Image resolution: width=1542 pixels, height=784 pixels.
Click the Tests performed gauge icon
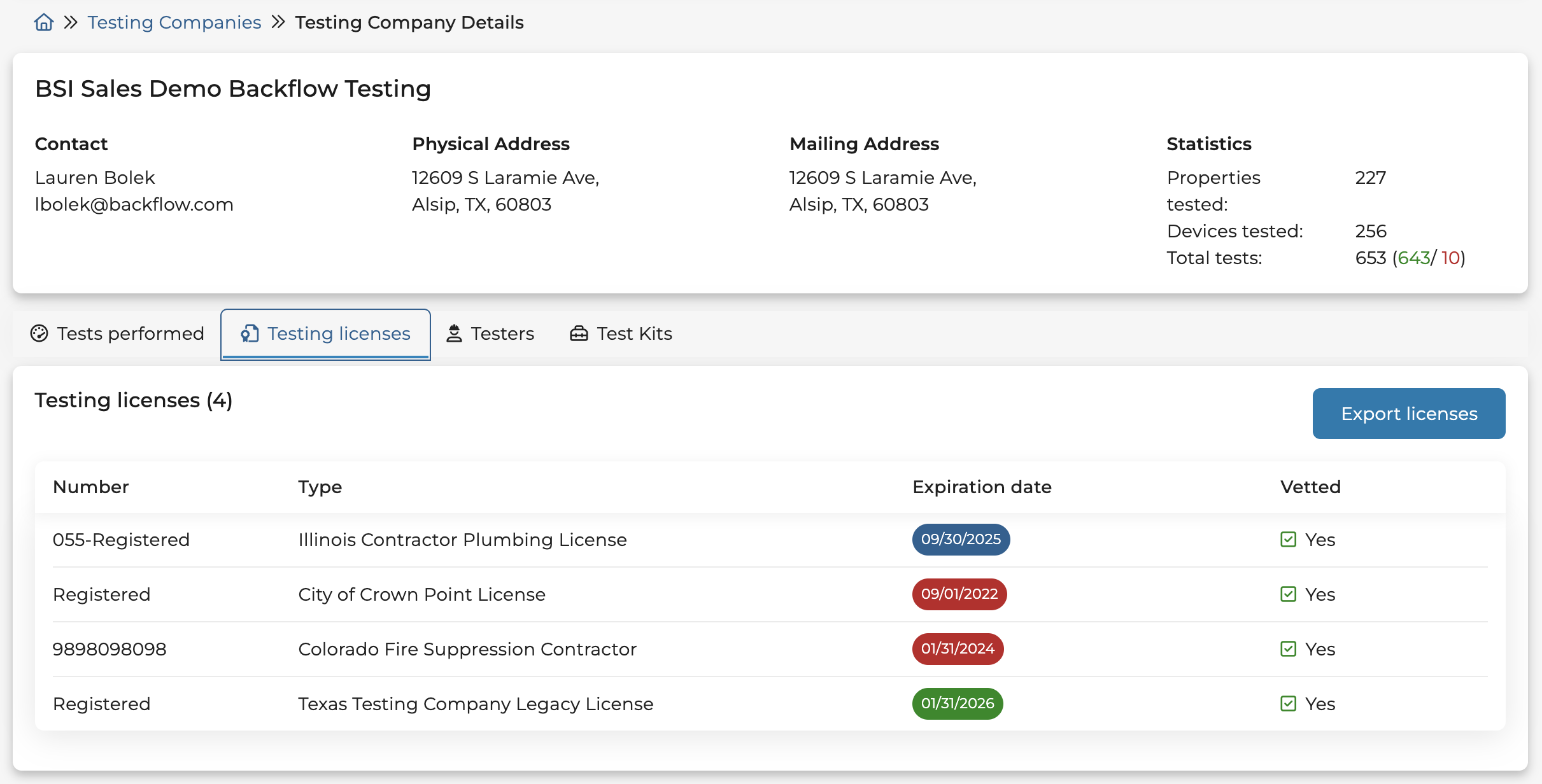pos(39,333)
